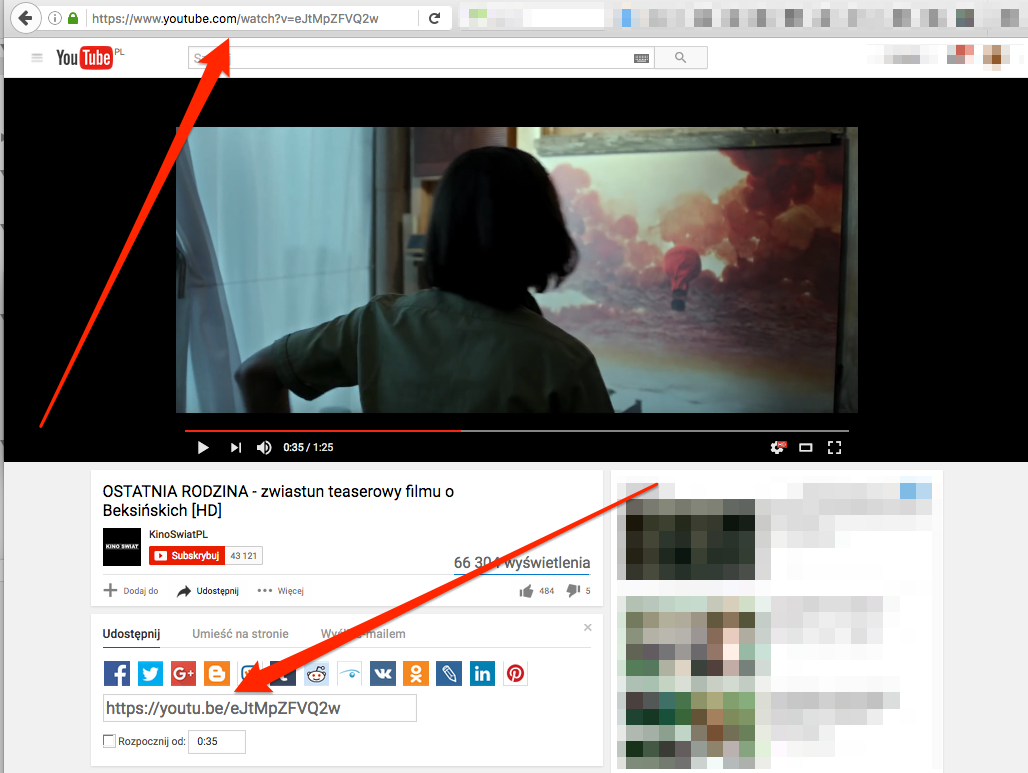Image resolution: width=1028 pixels, height=773 pixels.
Task: Share on VK
Action: pyautogui.click(x=383, y=673)
